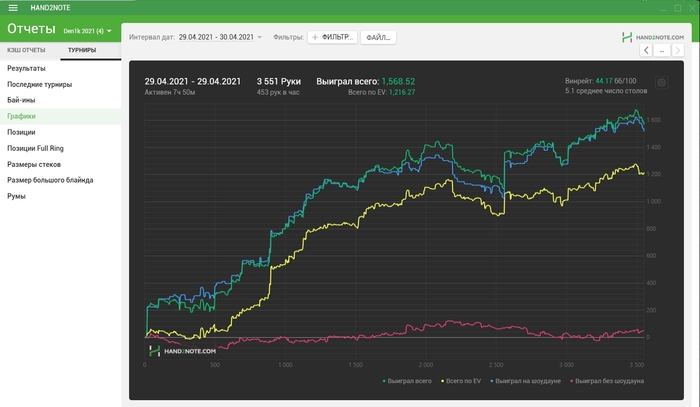Expand the Den1k 2021 (4) player dropdown
700x407 pixels.
[87, 31]
